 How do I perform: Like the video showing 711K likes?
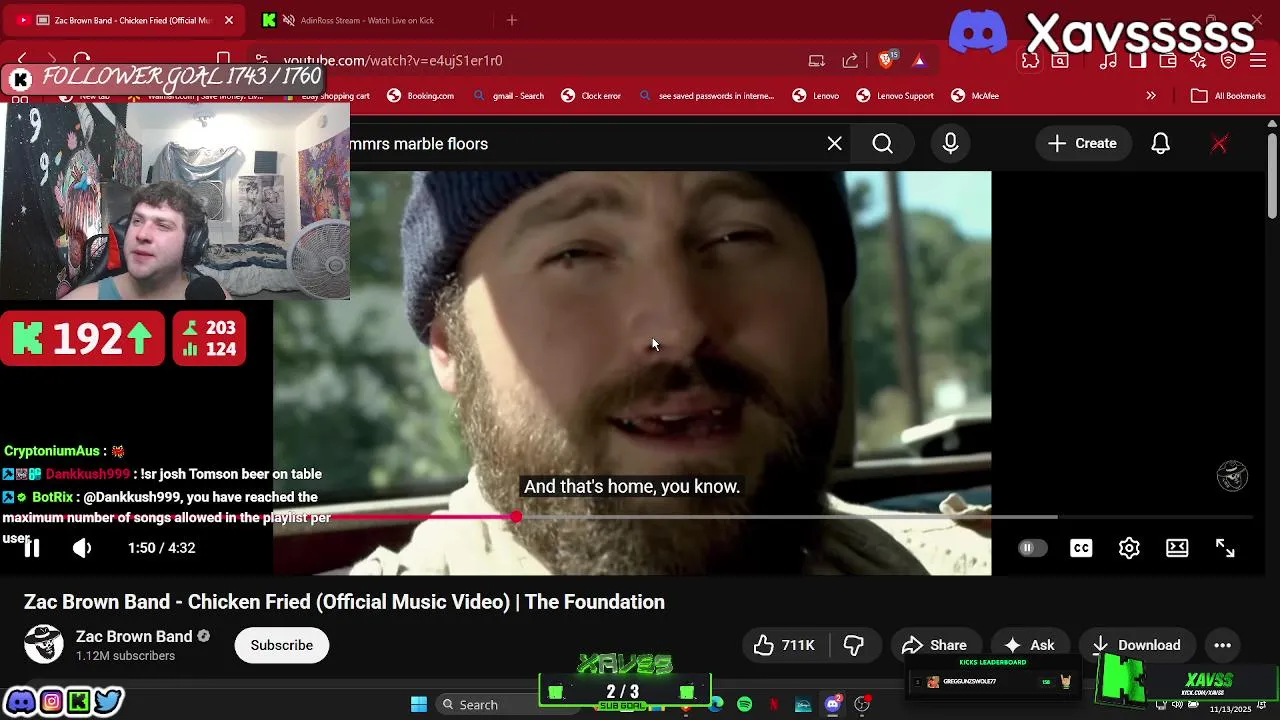coord(784,645)
